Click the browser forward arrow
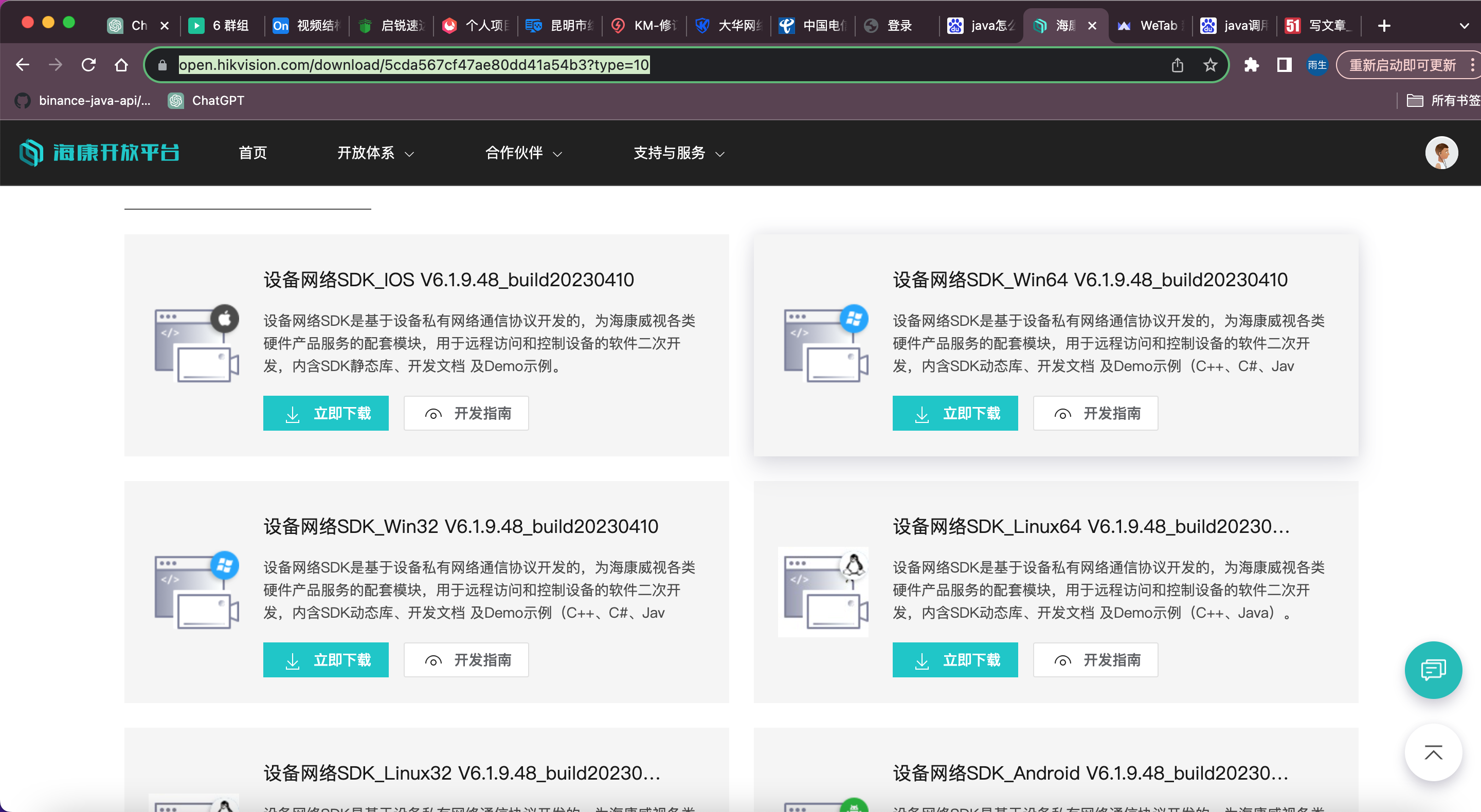The image size is (1481, 812). click(x=55, y=65)
